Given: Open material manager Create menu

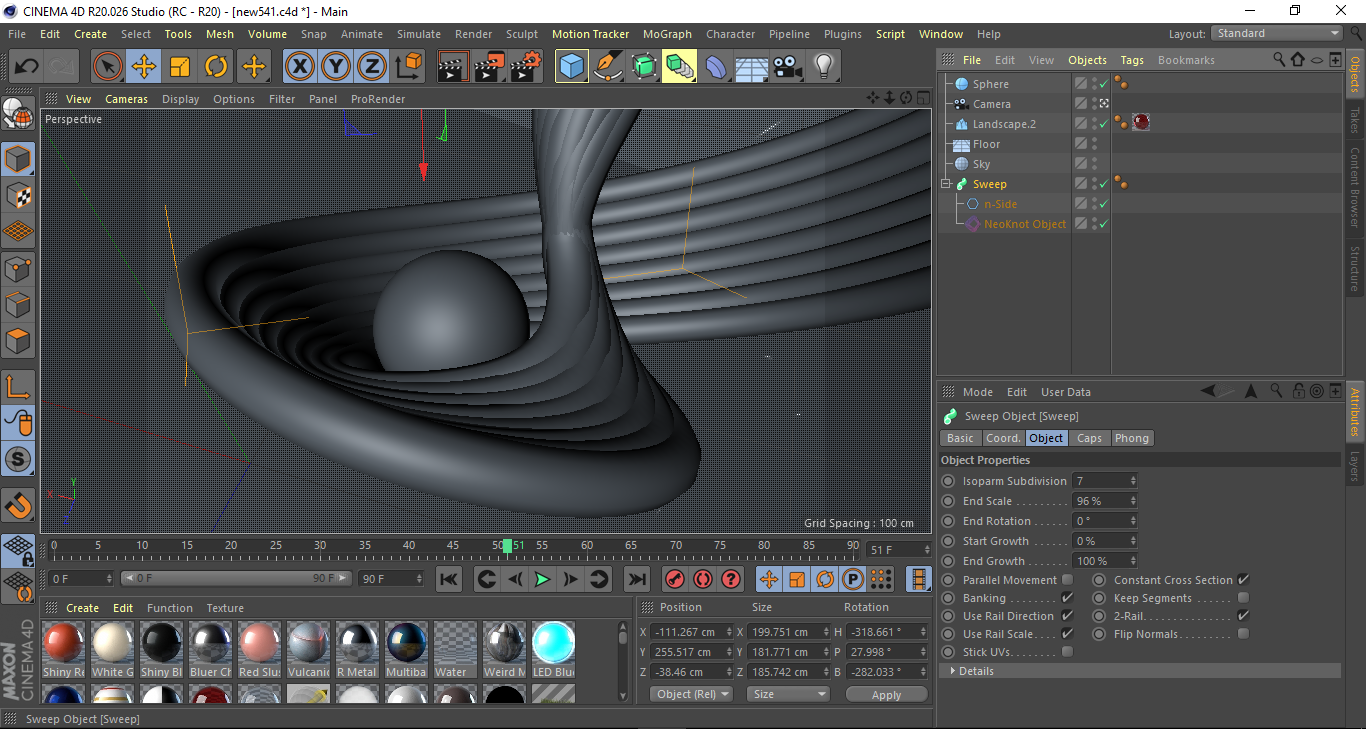Looking at the screenshot, I should click(82, 608).
